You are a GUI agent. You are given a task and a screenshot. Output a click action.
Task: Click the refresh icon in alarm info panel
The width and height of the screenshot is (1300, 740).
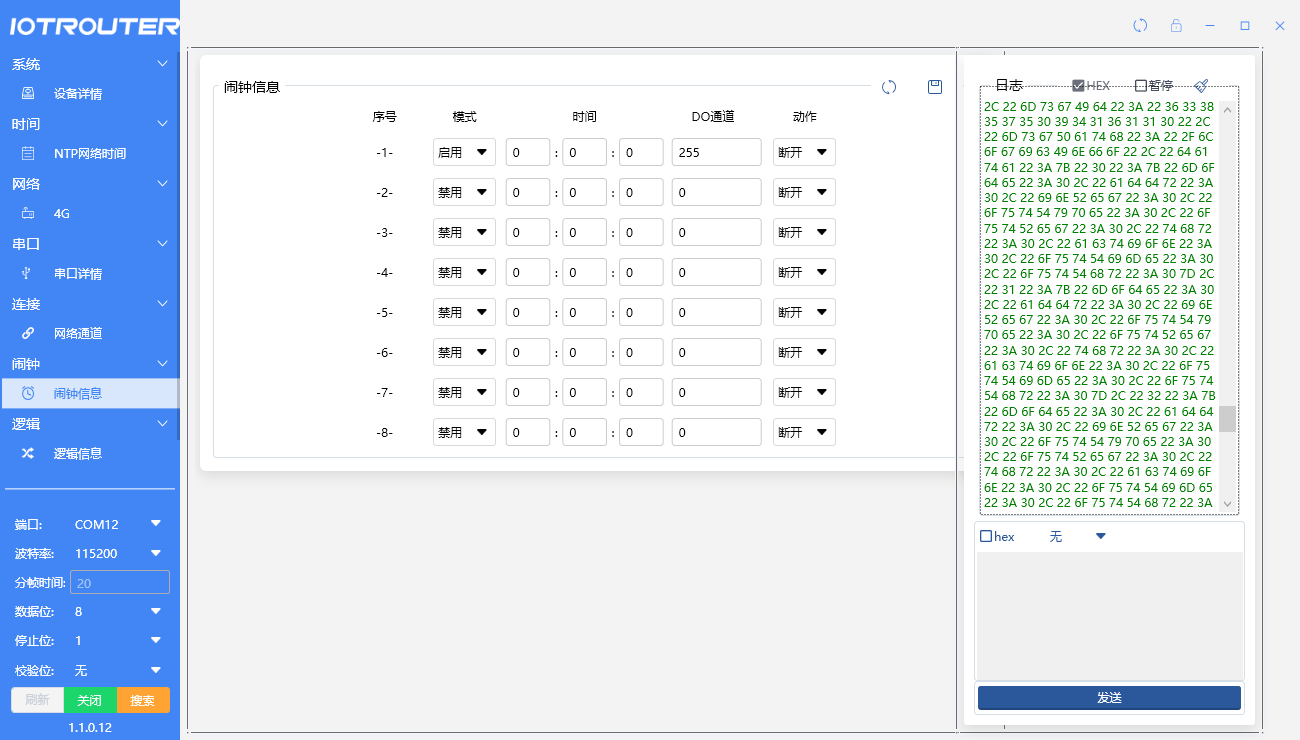pyautogui.click(x=889, y=87)
